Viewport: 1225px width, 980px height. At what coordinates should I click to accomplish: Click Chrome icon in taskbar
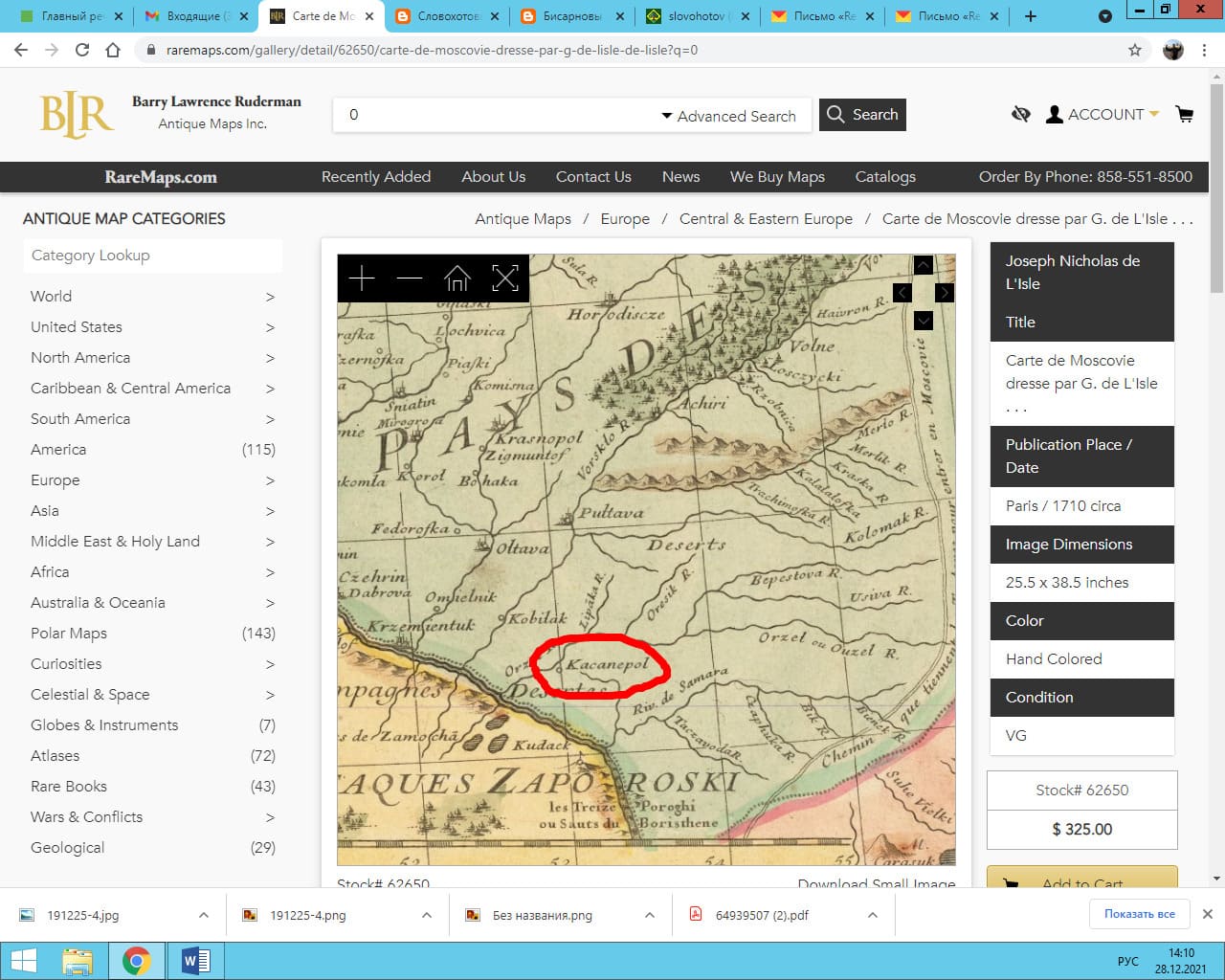[x=136, y=960]
